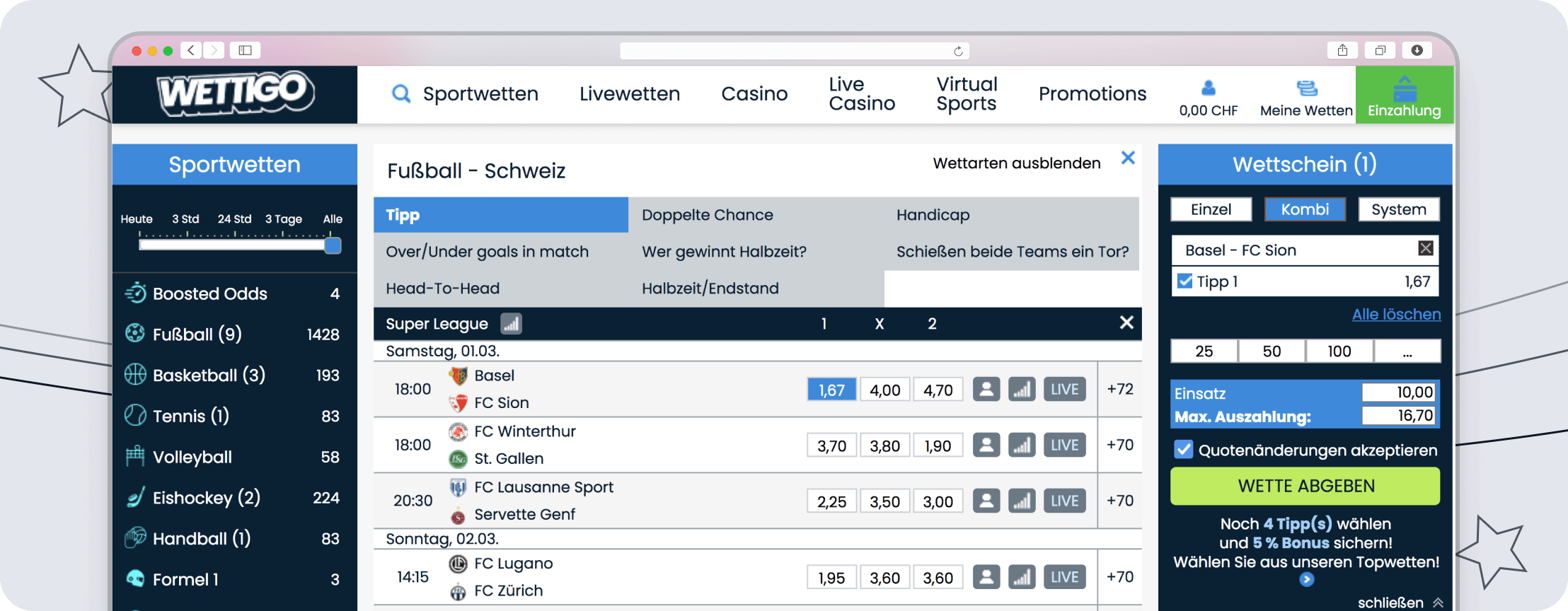This screenshot has width=1568, height=611.
Task: Click the Topwetten arrow icon
Action: tap(1307, 580)
